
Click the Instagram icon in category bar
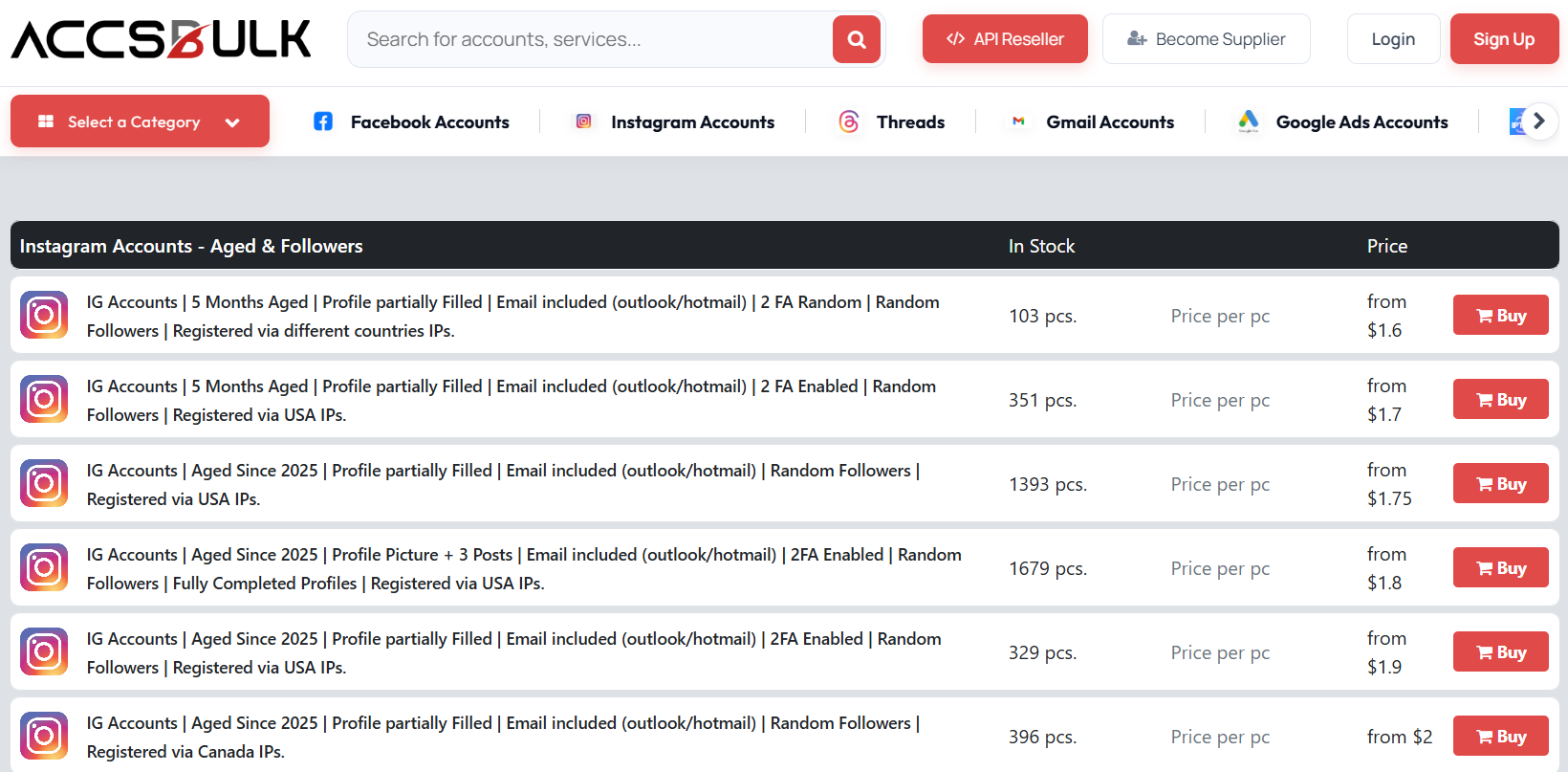coord(584,121)
